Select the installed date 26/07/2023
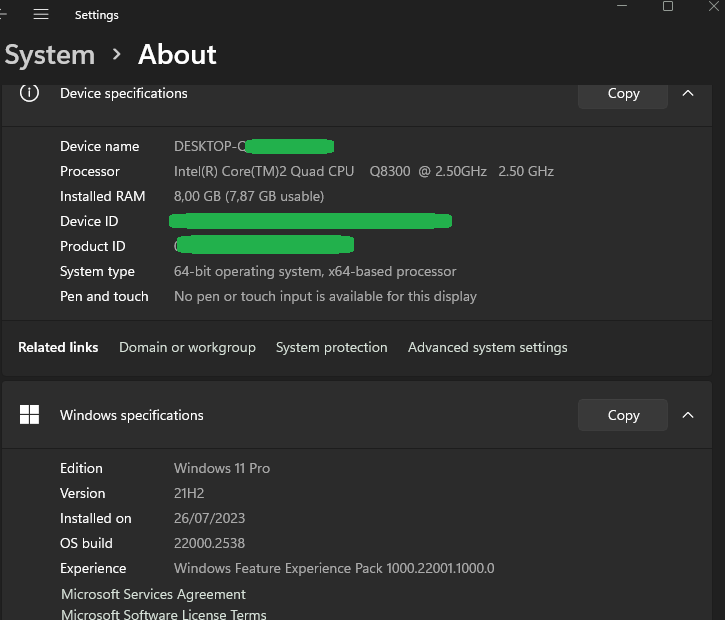This screenshot has height=620, width=725. click(x=209, y=518)
